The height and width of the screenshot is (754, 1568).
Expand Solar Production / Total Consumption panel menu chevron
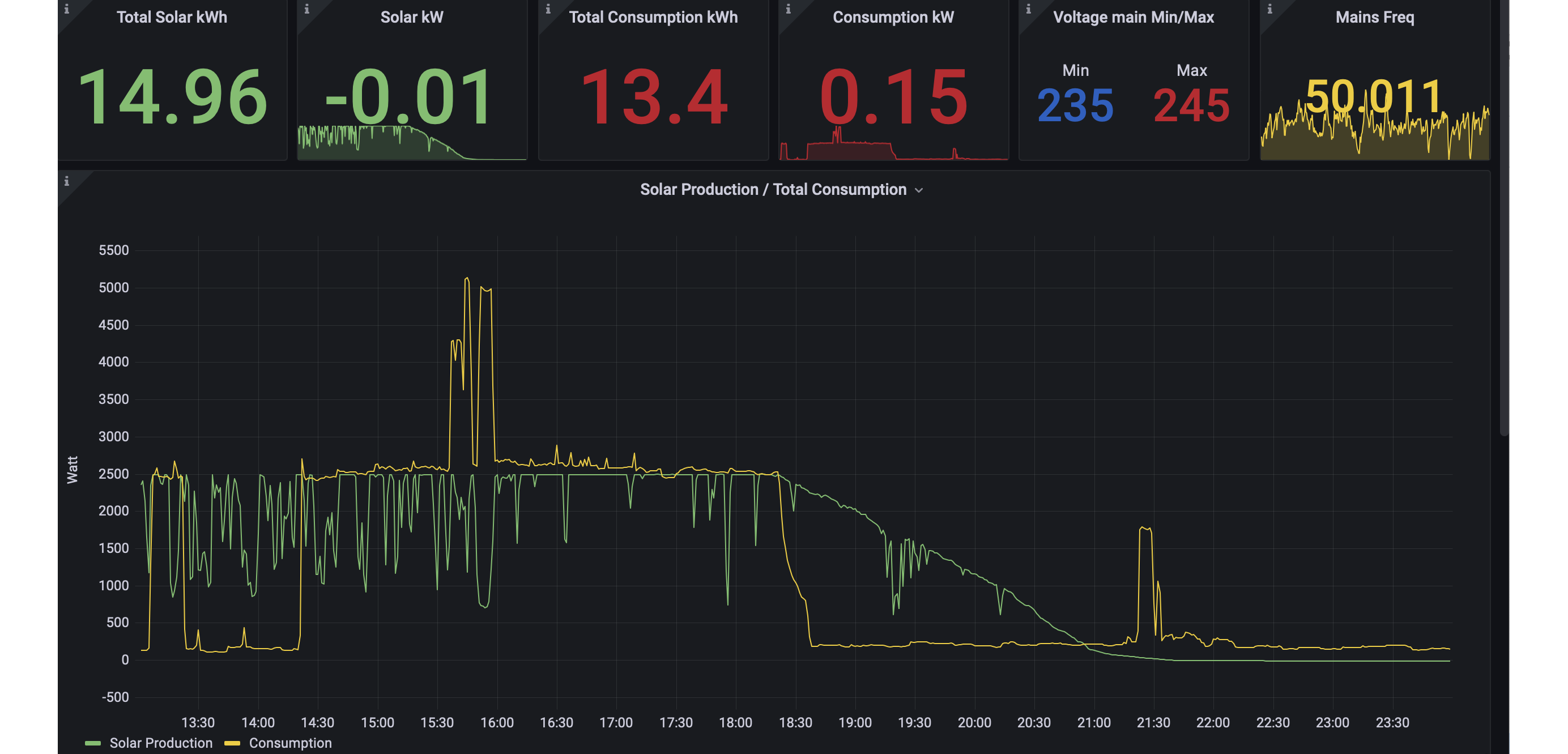pos(919,190)
